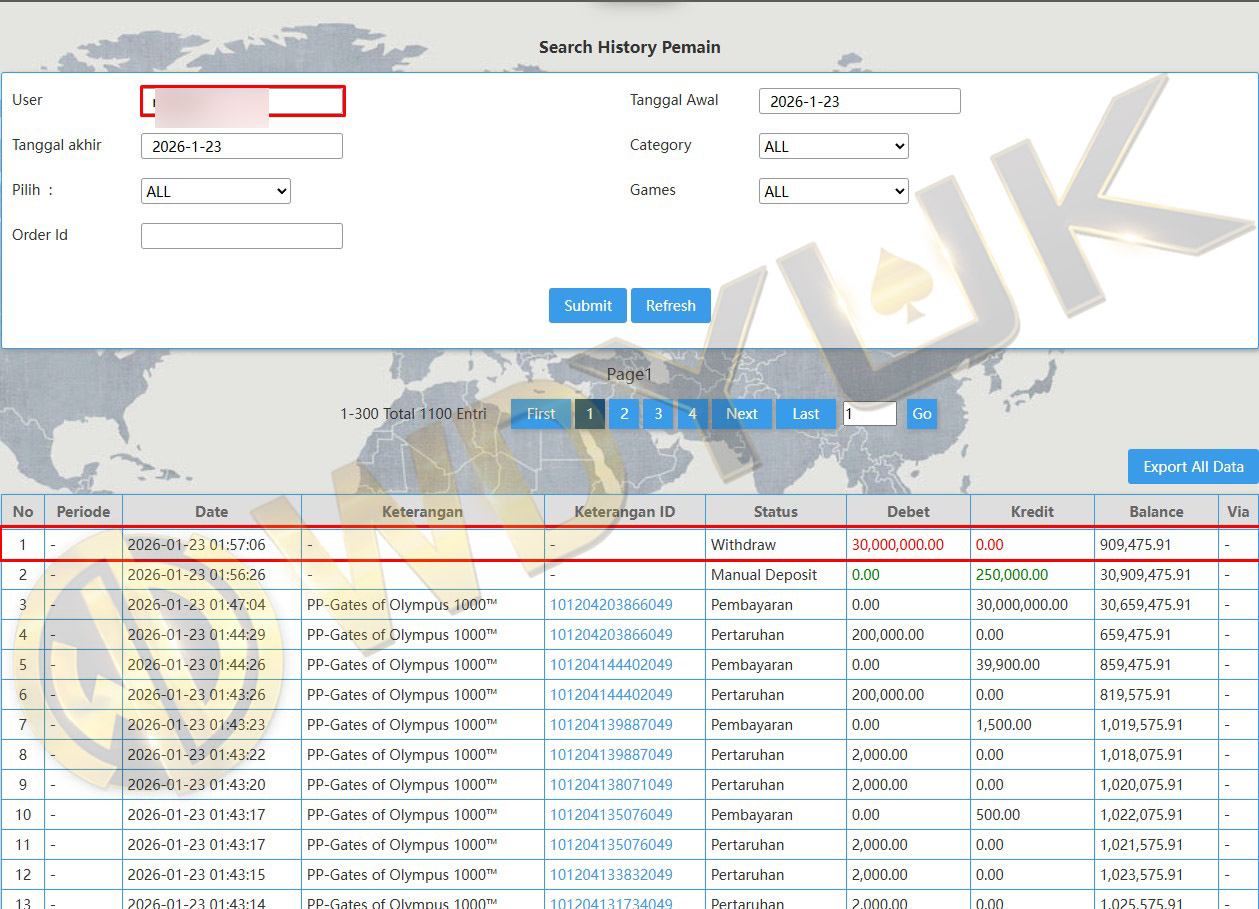Click the page number input box
The height and width of the screenshot is (909, 1259).
pyautogui.click(x=869, y=414)
